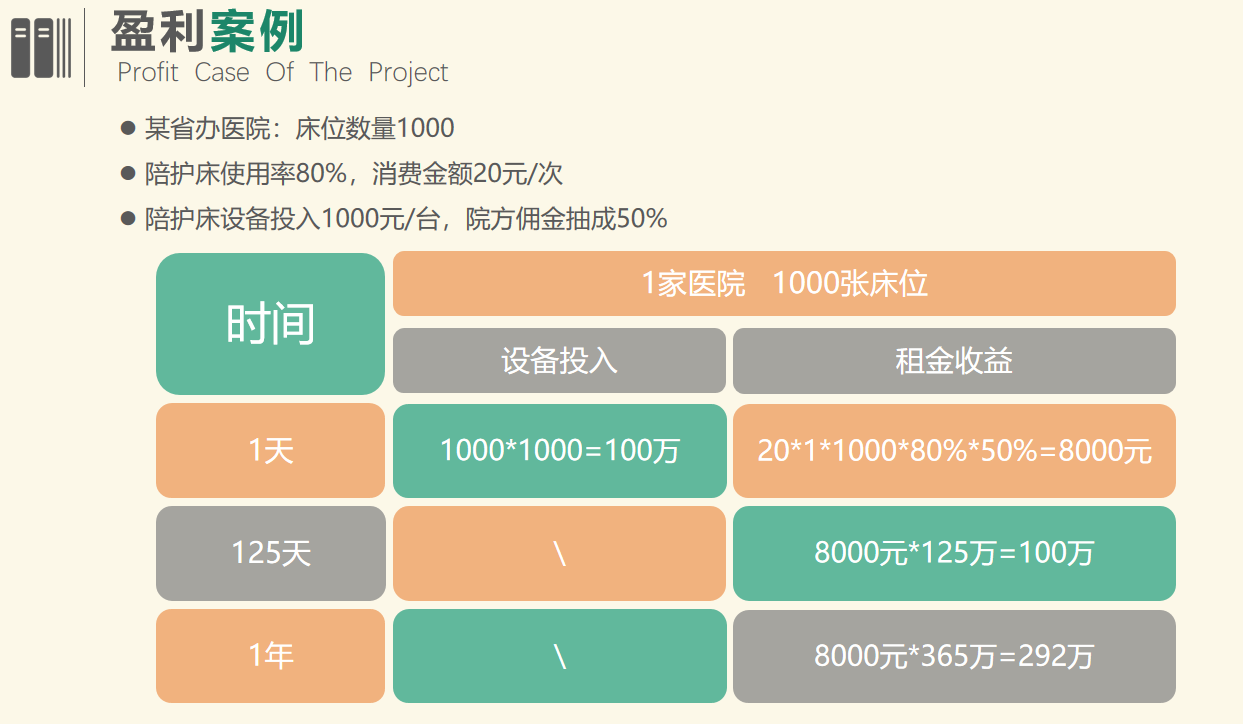Click the cell ending in =8000元

pyautogui.click(x=954, y=451)
